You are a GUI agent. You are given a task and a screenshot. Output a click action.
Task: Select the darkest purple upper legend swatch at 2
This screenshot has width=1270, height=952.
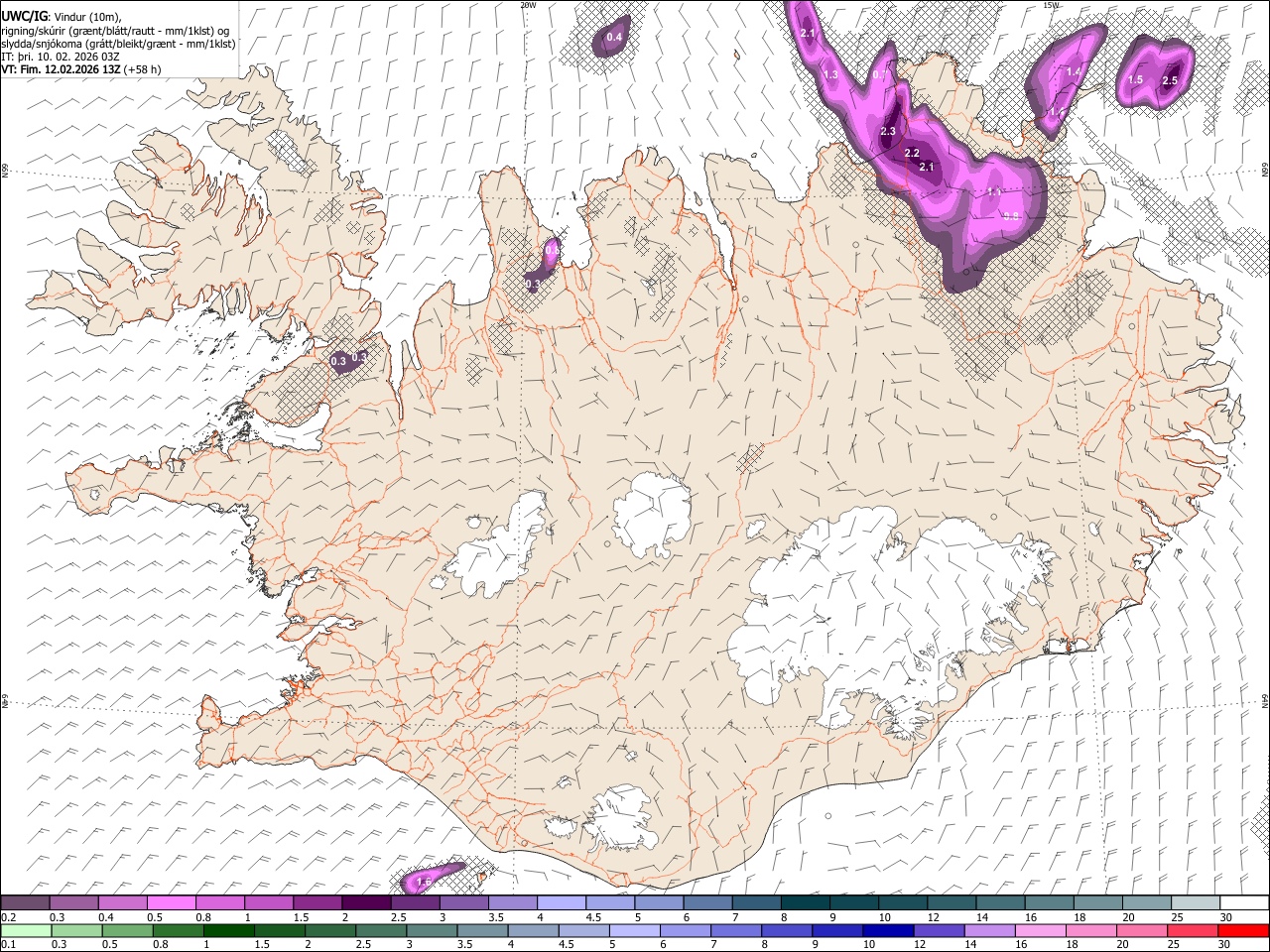pyautogui.click(x=367, y=902)
